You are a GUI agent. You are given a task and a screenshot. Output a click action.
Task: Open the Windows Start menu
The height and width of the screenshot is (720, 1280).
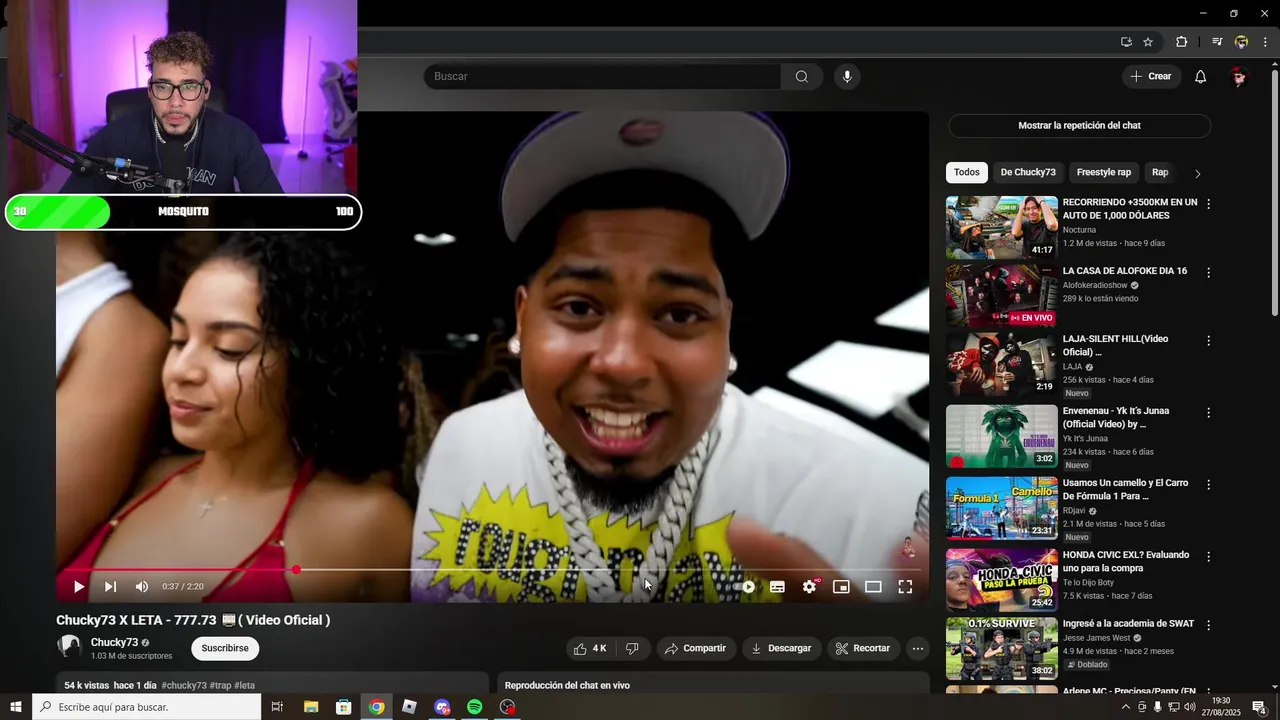click(16, 707)
